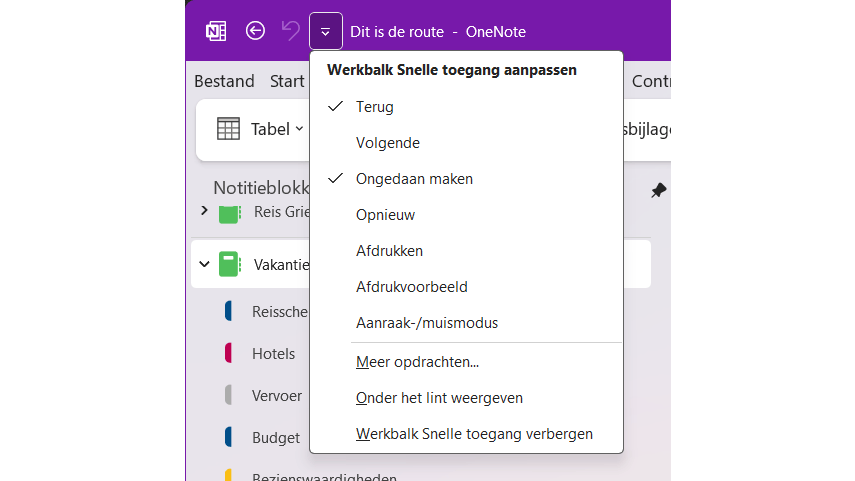Enable Volgende in the Quick Access menu
Image resolution: width=855 pixels, height=481 pixels.
point(387,143)
